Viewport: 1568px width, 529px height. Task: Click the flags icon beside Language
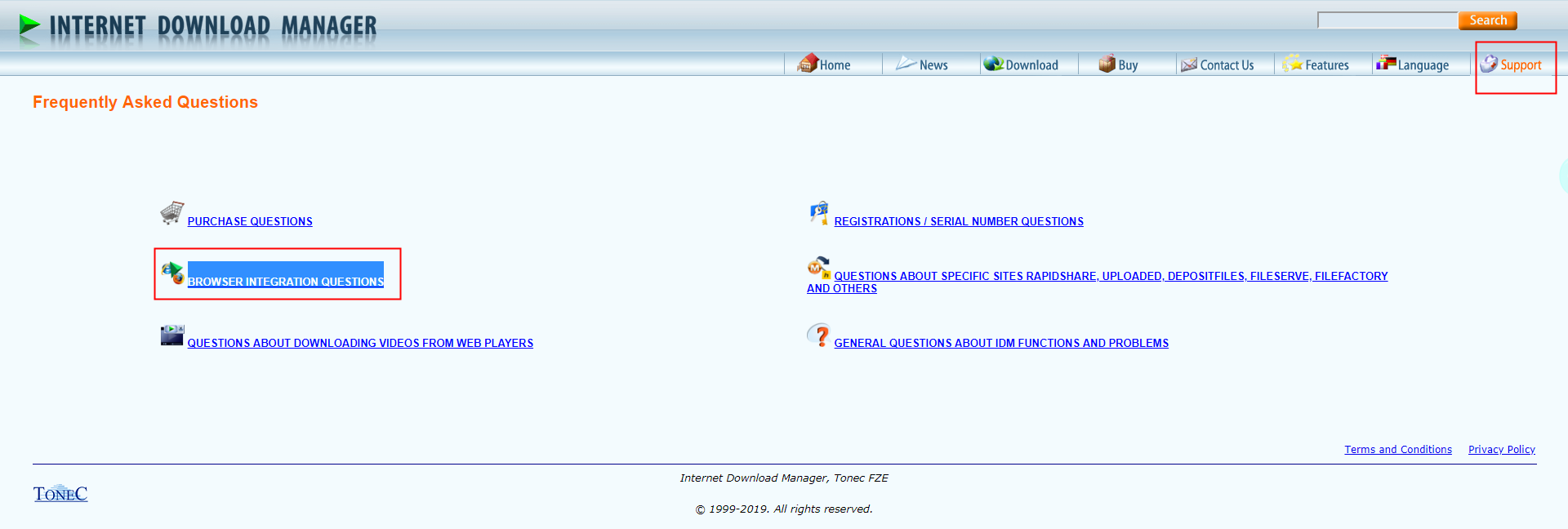[1387, 63]
